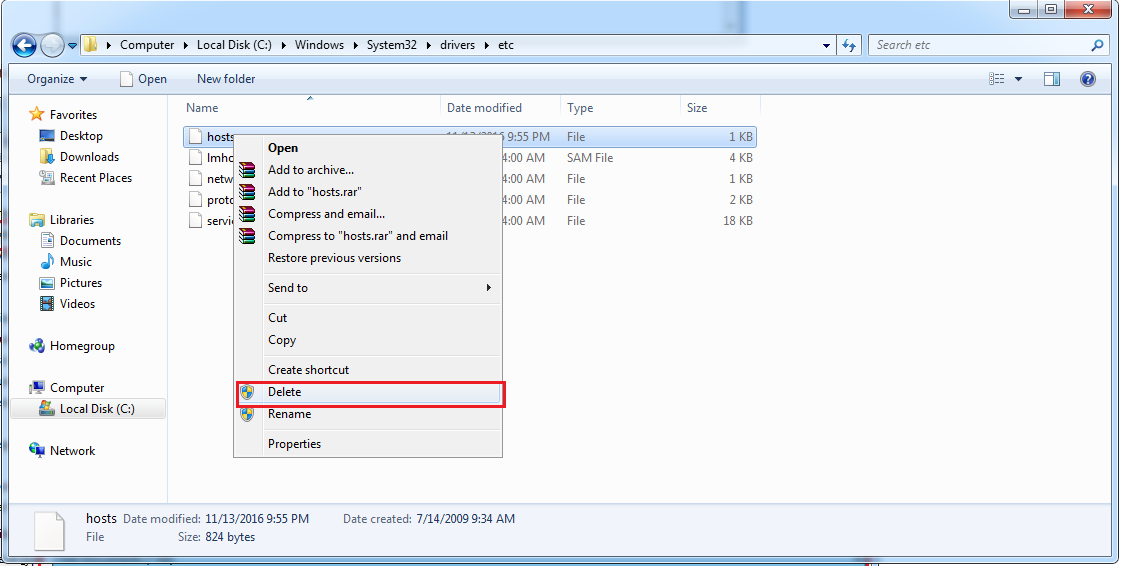Viewport: 1122px width, 566px height.
Task: Click the Network icon in navigation pane
Action: click(37, 451)
